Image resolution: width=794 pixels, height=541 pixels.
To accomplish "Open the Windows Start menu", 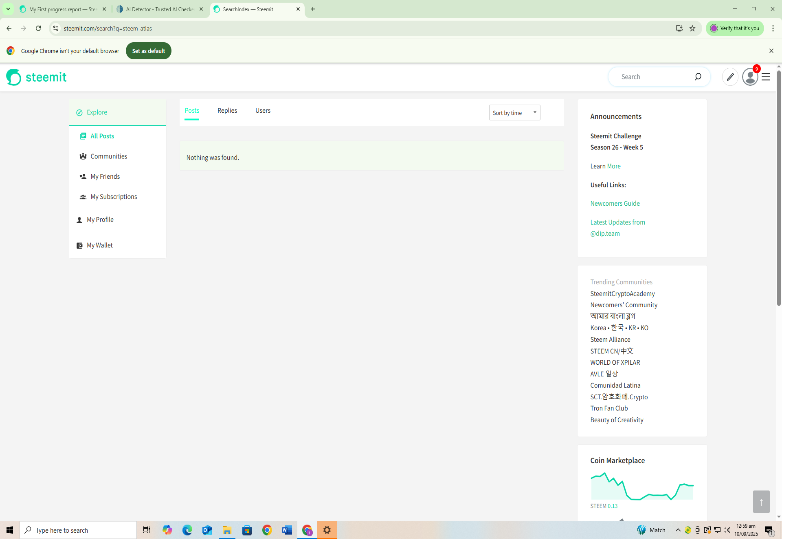I will coord(9,530).
